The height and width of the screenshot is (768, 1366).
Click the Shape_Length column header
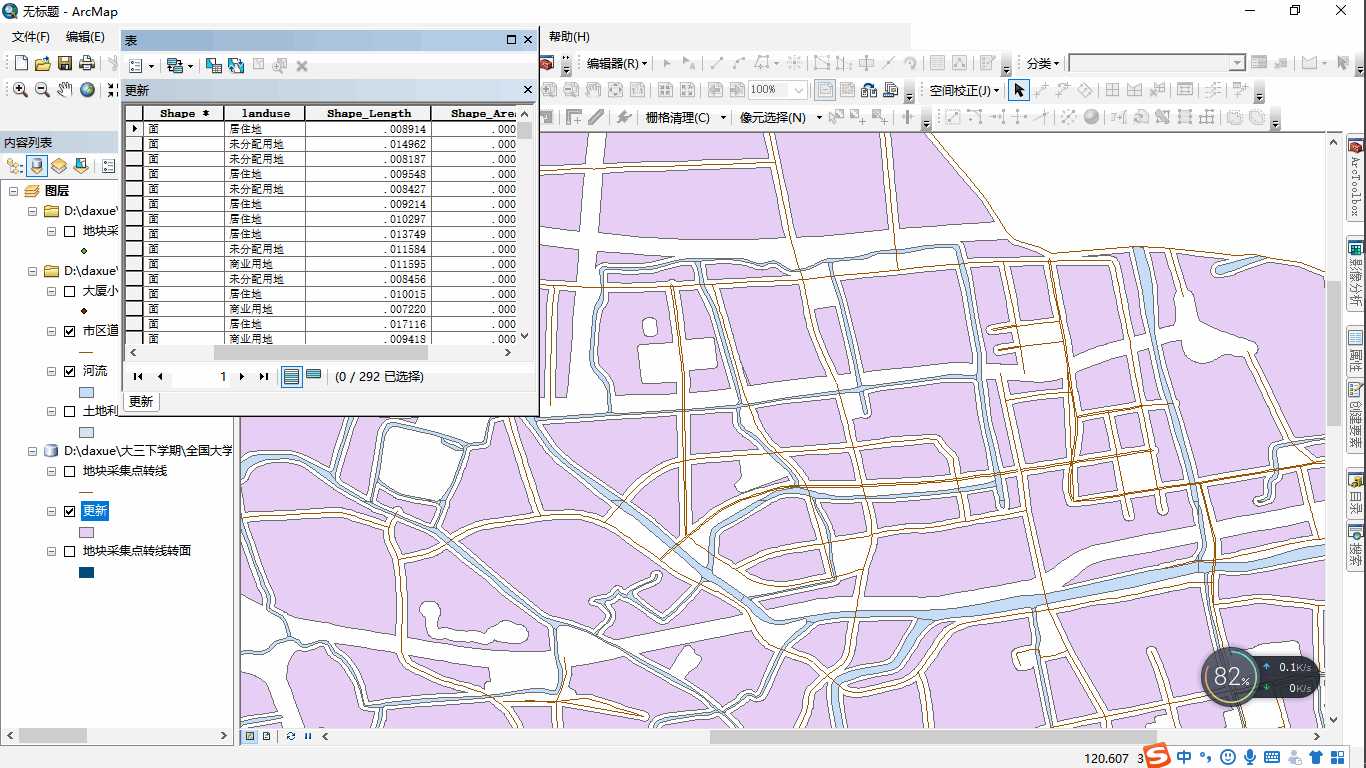(368, 114)
